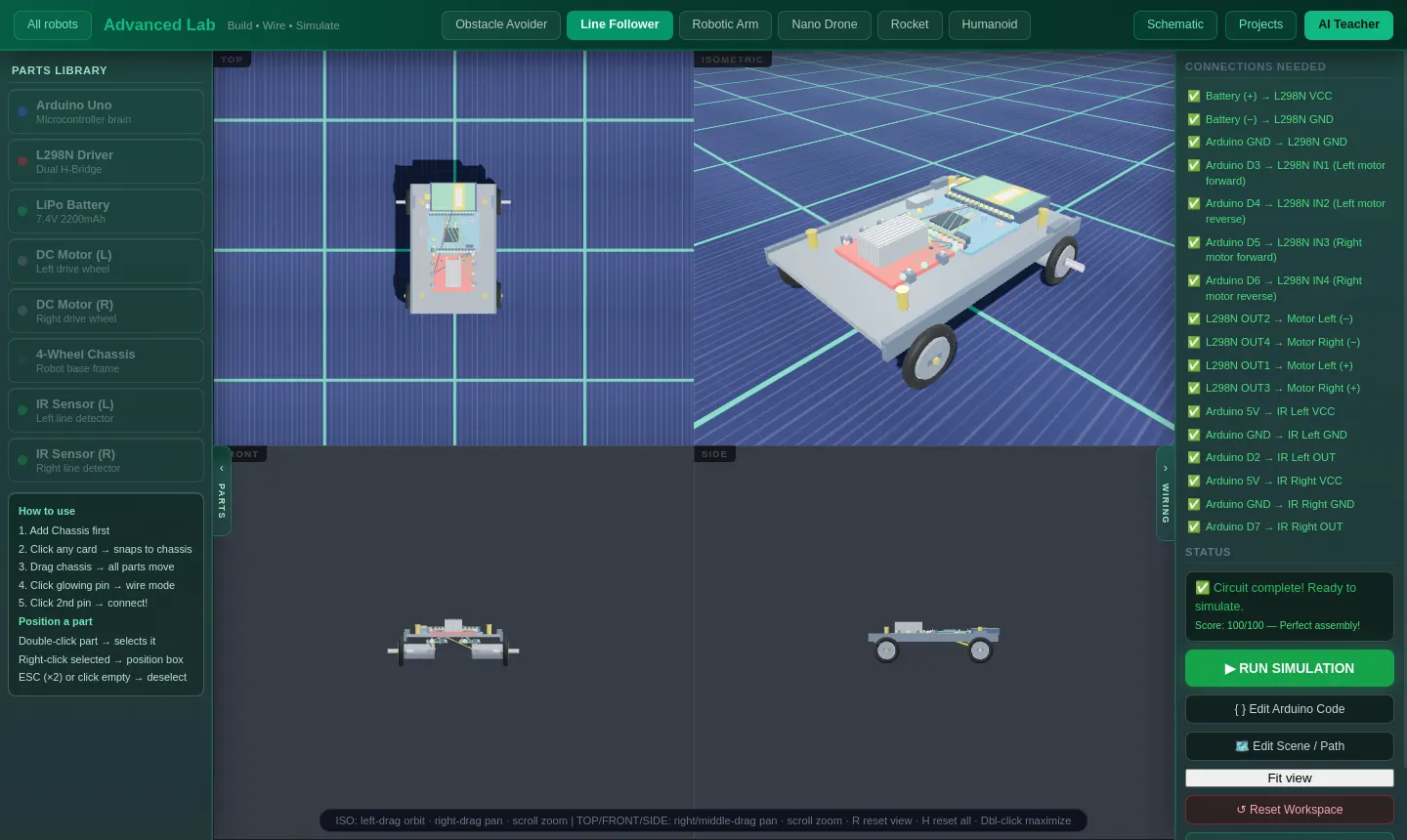Select the L298N Driver part card
The height and width of the screenshot is (840, 1407).
(106, 161)
